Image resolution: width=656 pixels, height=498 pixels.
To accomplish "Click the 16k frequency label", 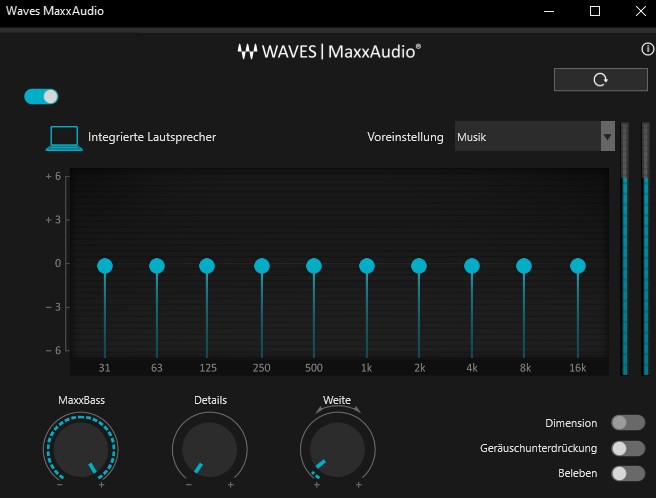I will (x=577, y=368).
